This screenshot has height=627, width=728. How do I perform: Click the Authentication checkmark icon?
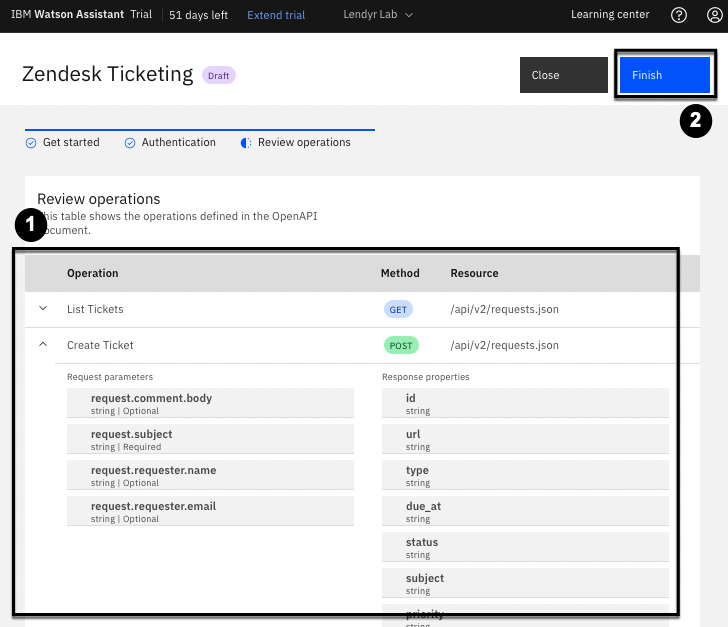point(130,143)
